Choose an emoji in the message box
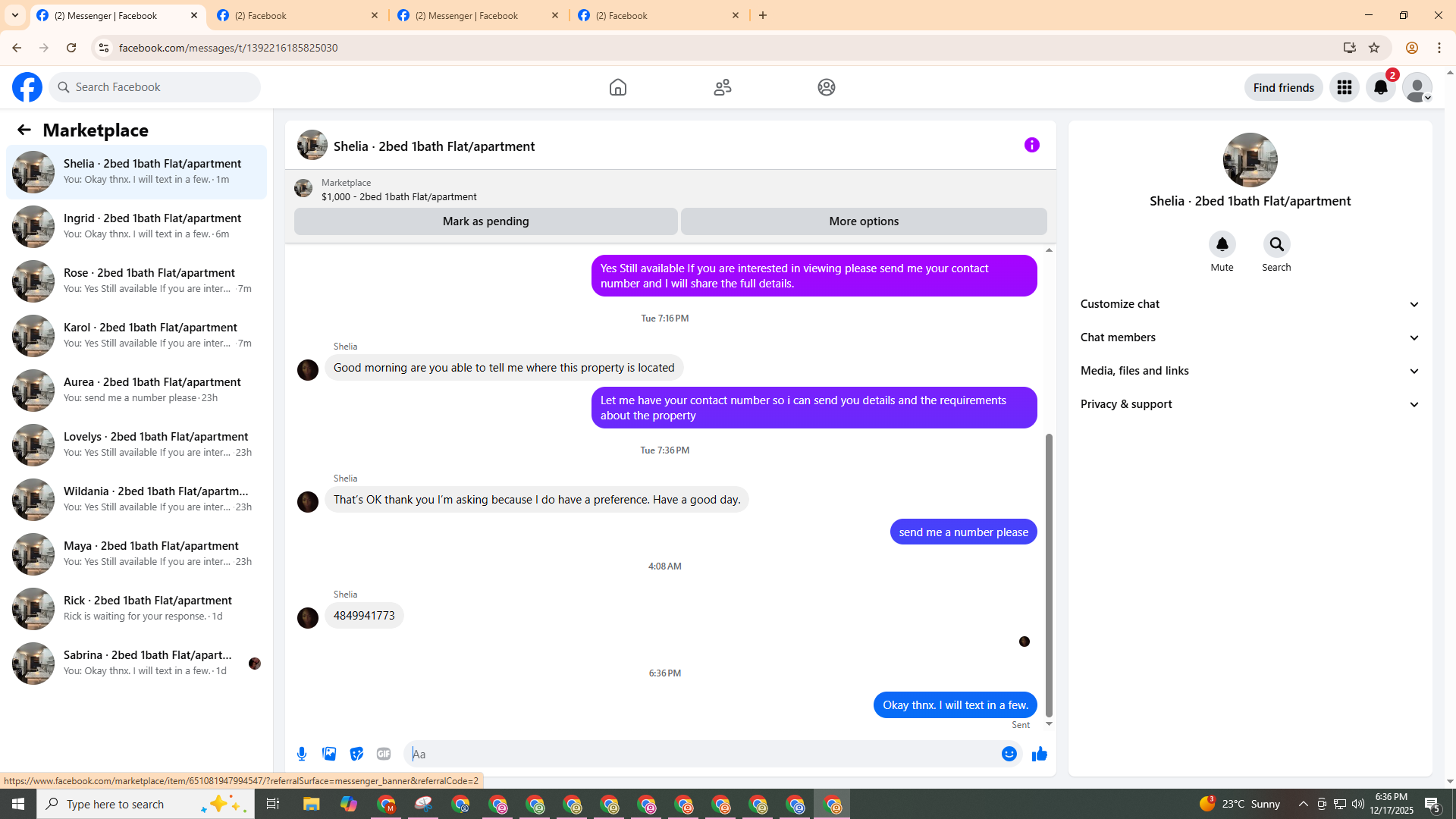1456x819 pixels. pos(1009,754)
